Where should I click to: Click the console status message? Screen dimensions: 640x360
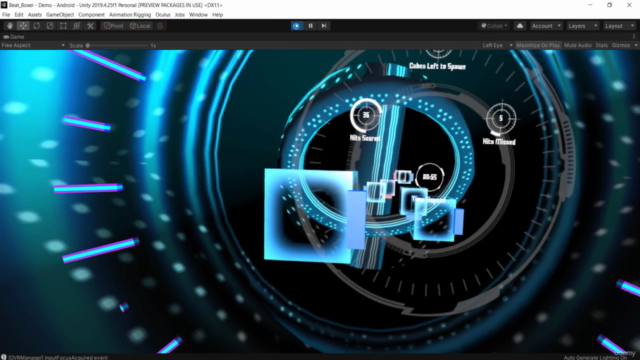click(58, 358)
